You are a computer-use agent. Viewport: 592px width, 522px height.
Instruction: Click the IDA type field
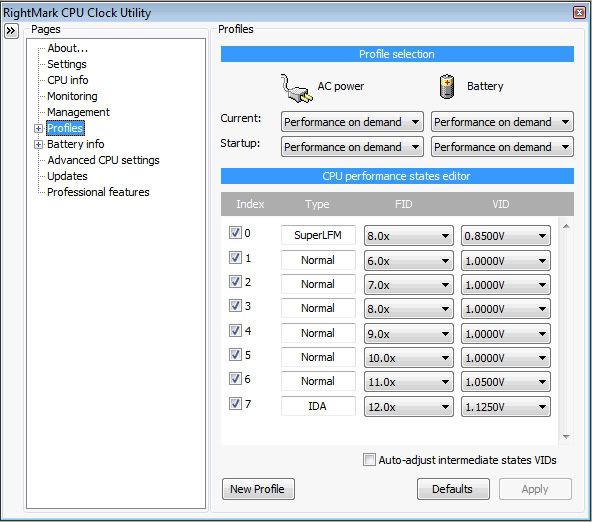tap(318, 406)
